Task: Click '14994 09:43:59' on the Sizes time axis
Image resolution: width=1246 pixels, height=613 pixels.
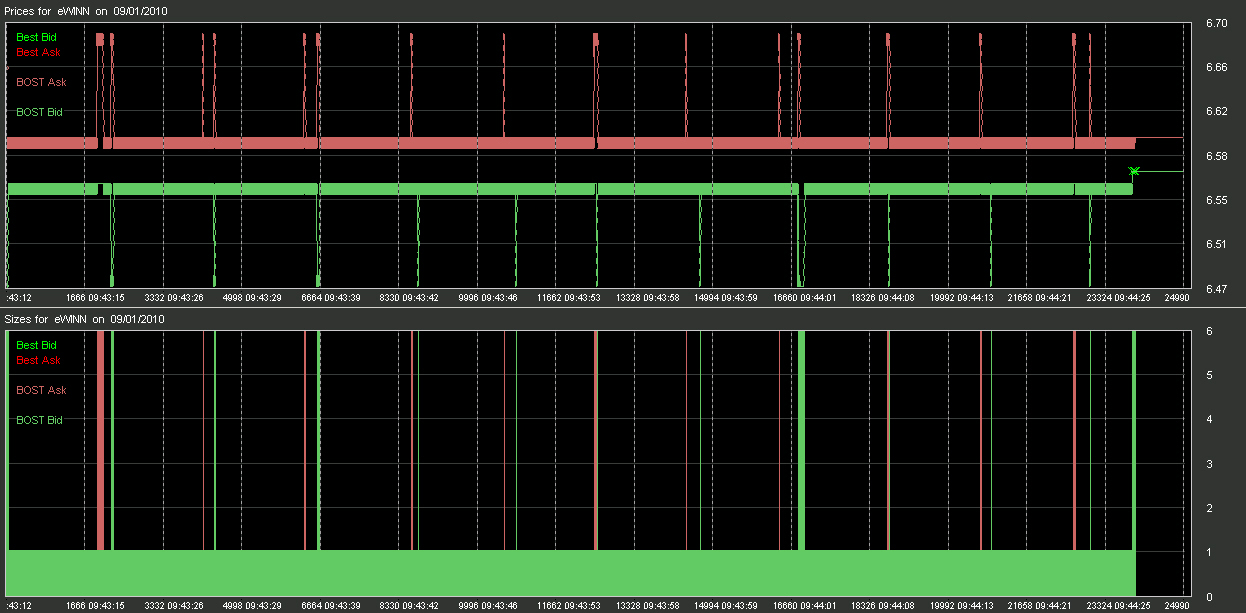Action: coord(726,606)
